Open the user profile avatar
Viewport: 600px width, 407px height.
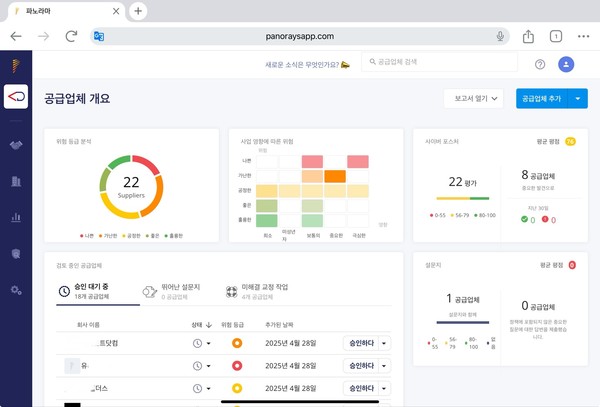pos(567,64)
